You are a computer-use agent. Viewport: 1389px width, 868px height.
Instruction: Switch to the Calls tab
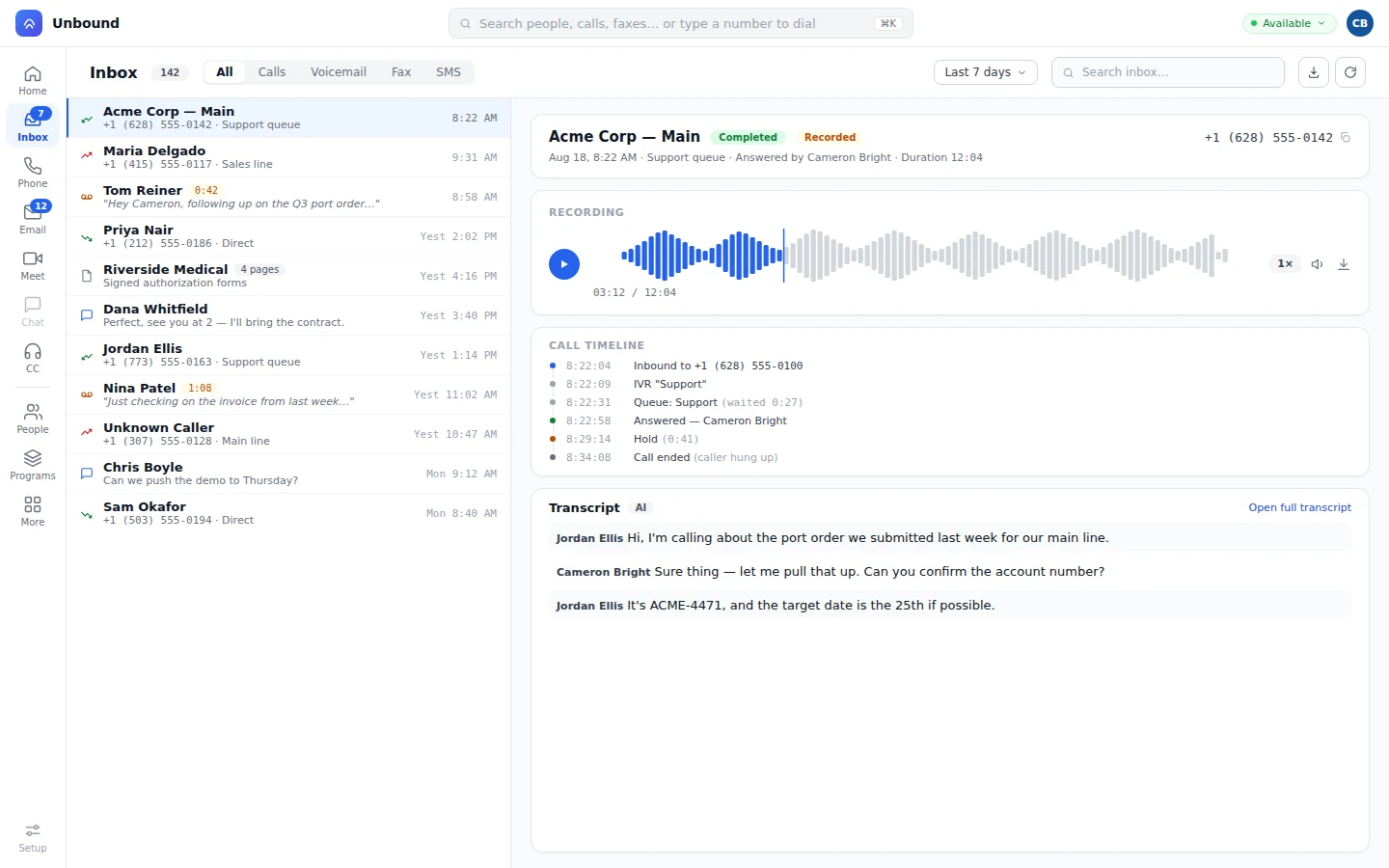272,72
